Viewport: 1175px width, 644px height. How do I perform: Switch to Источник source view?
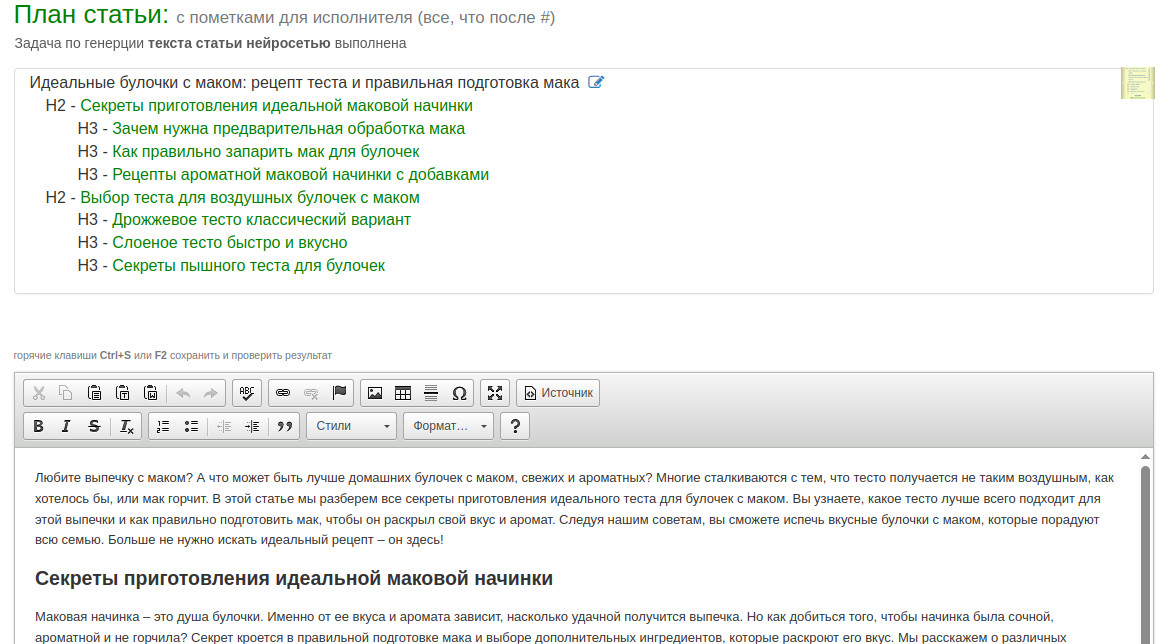[558, 393]
